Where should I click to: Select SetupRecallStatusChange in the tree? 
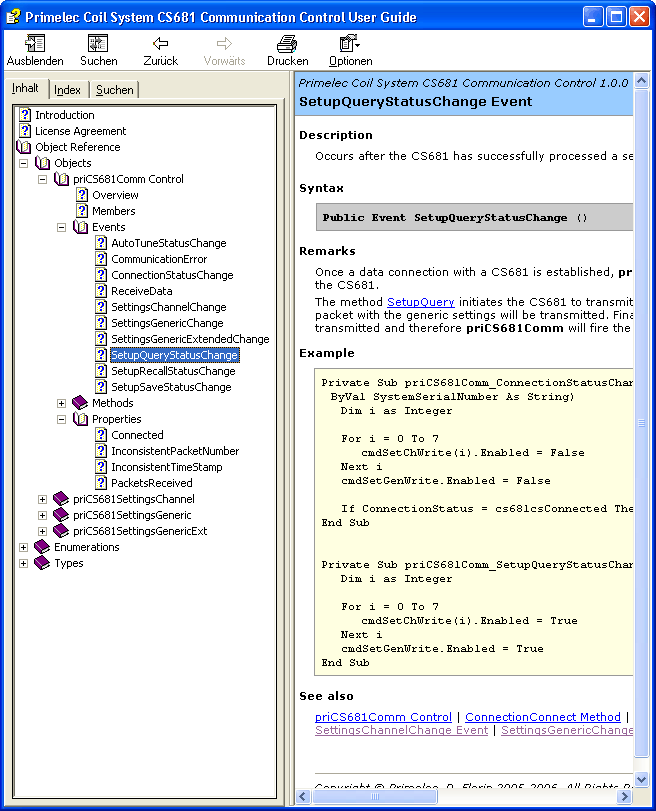point(173,371)
